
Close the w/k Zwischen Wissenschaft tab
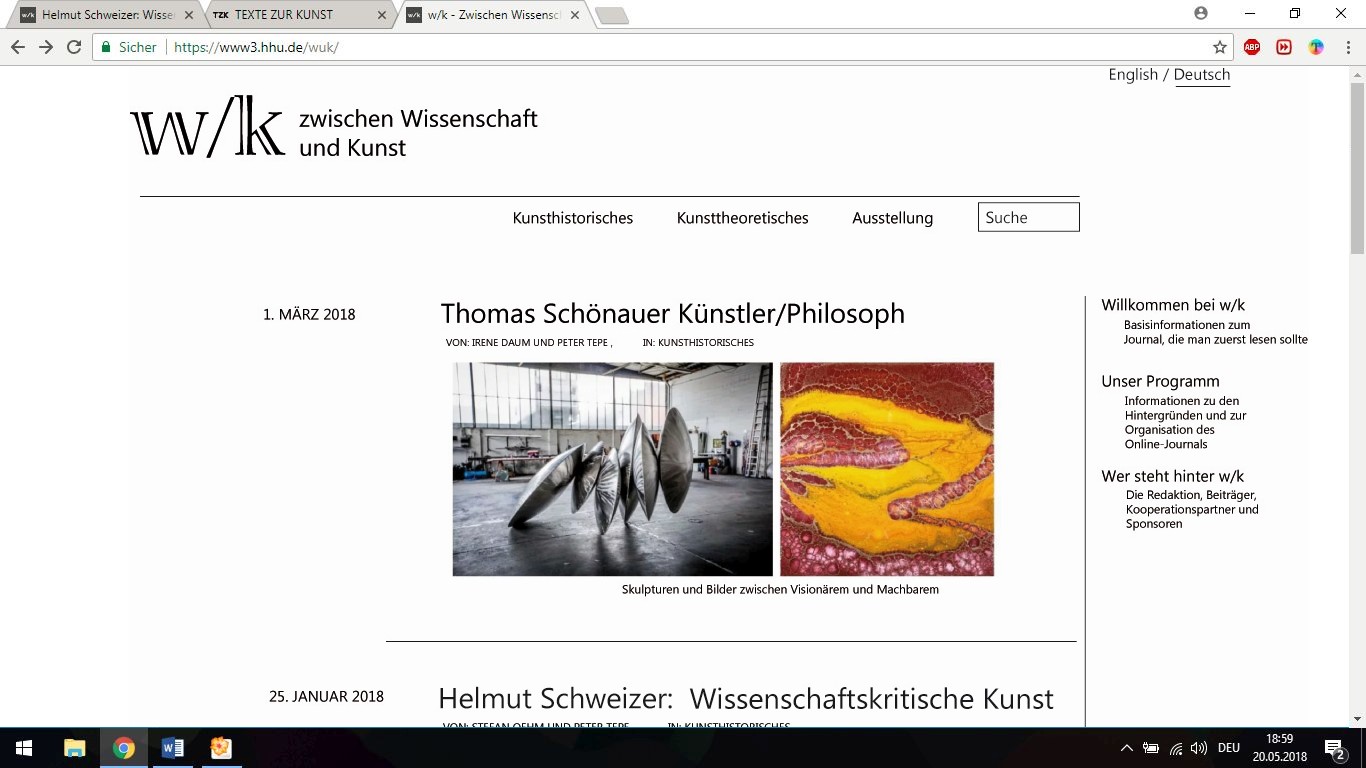pyautogui.click(x=575, y=15)
